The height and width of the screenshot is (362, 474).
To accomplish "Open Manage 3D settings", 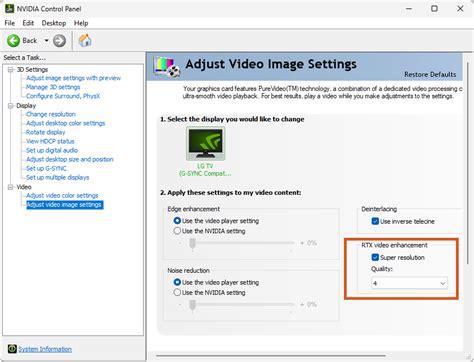I will coord(53,87).
